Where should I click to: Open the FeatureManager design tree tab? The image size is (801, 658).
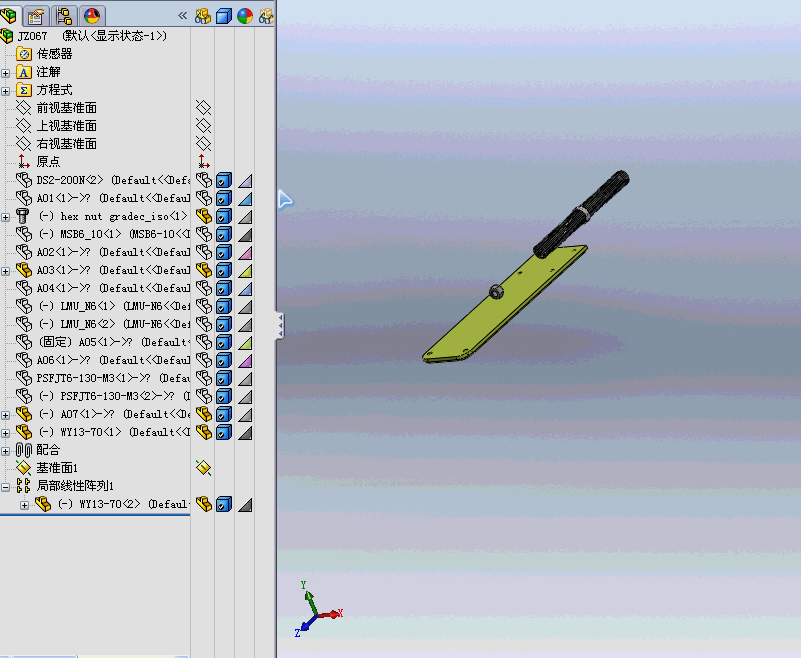(9, 16)
